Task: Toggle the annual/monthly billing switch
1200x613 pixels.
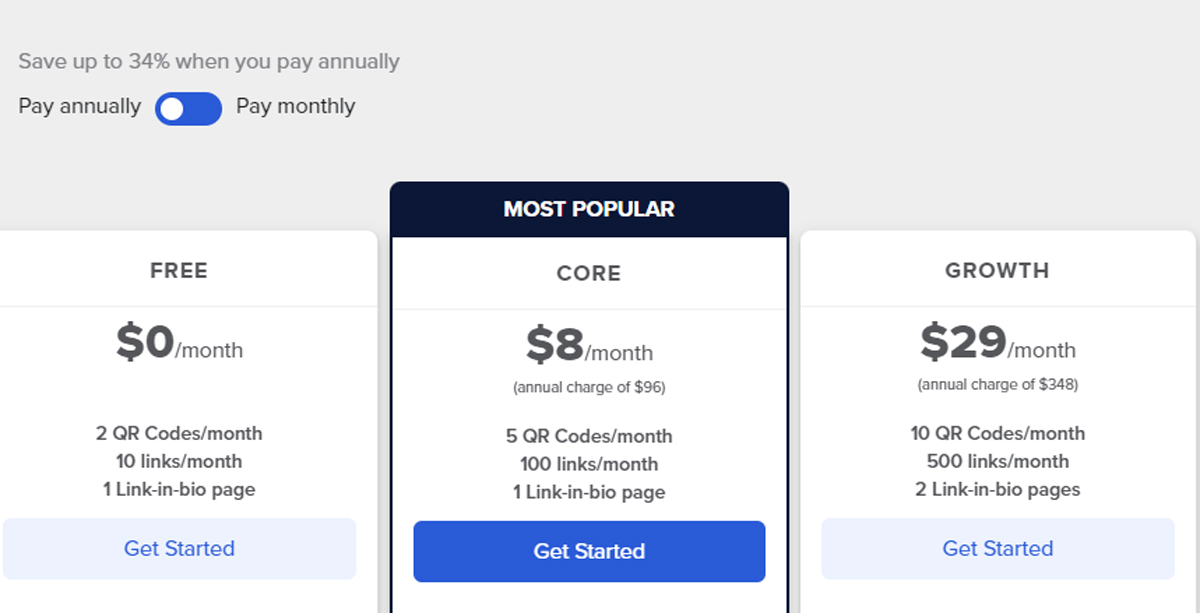Action: click(188, 108)
